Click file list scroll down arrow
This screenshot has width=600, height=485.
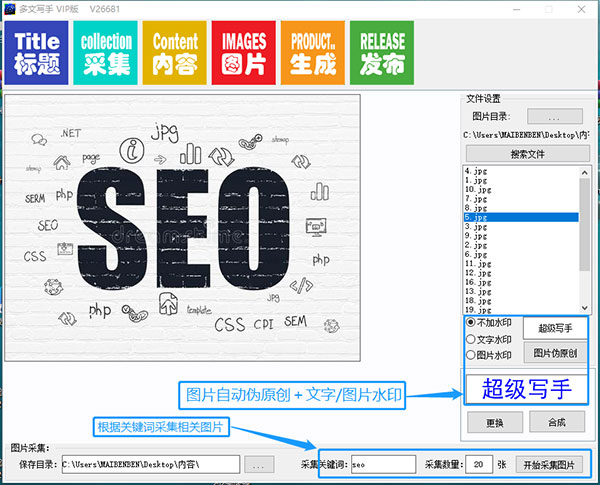(x=584, y=308)
